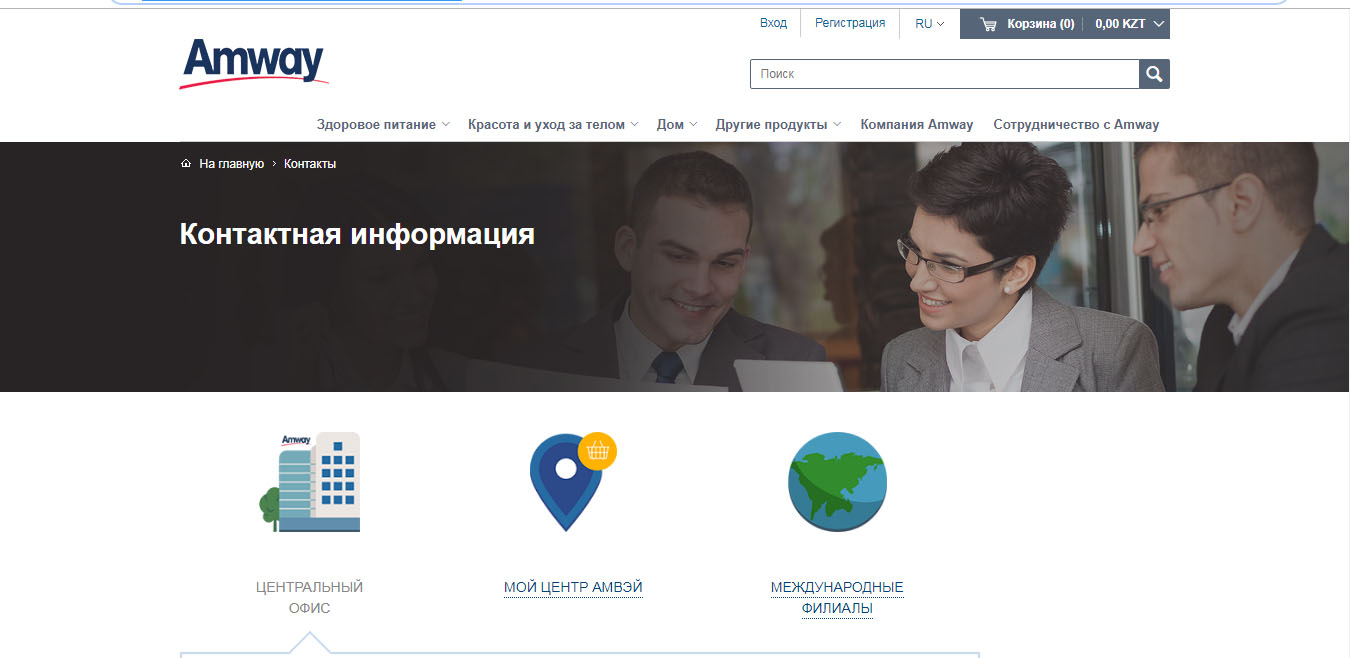Screen dimensions: 1350x658
Task: Focus the Поиск search field
Action: 944,74
